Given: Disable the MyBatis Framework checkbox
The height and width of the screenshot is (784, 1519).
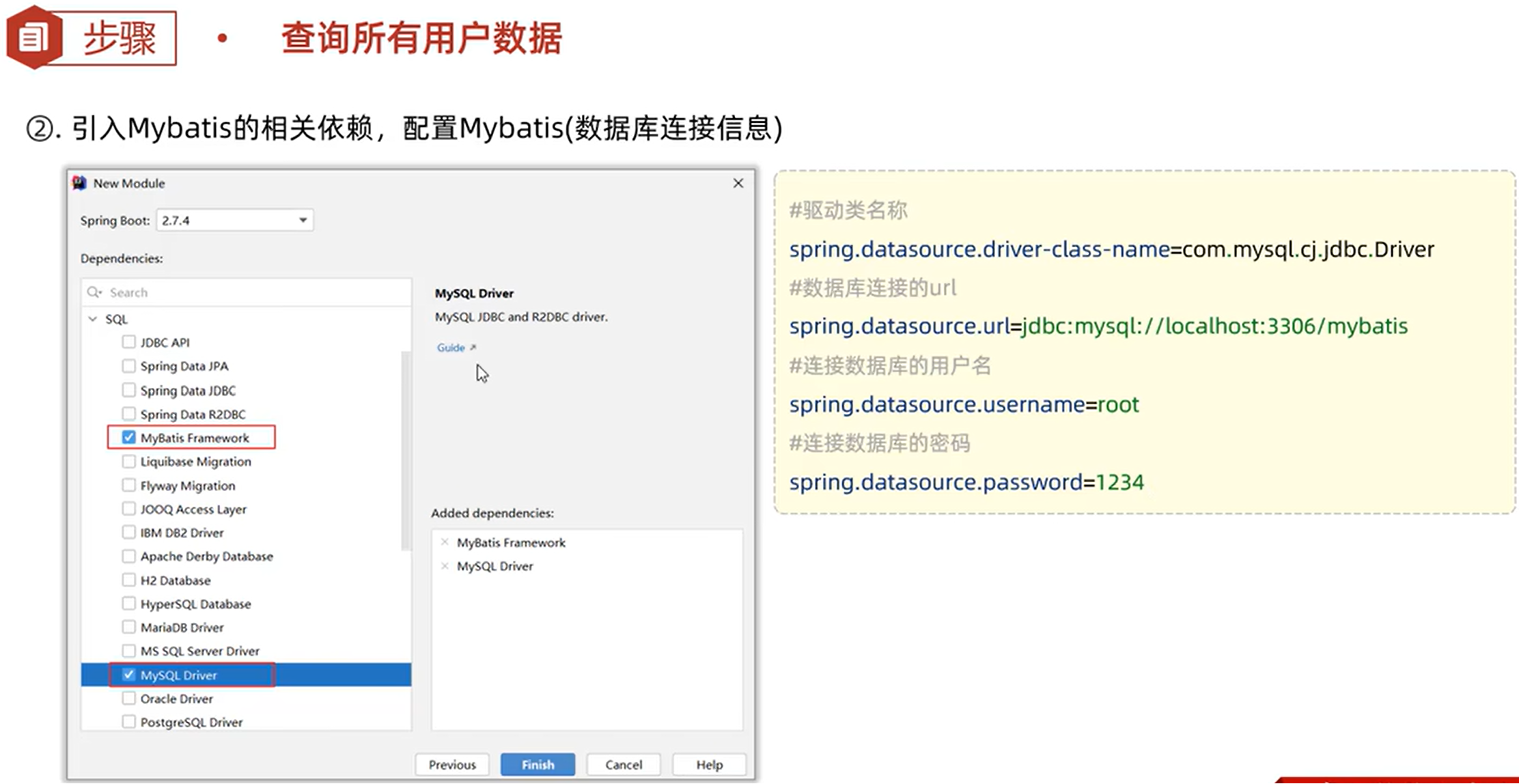Looking at the screenshot, I should (128, 437).
